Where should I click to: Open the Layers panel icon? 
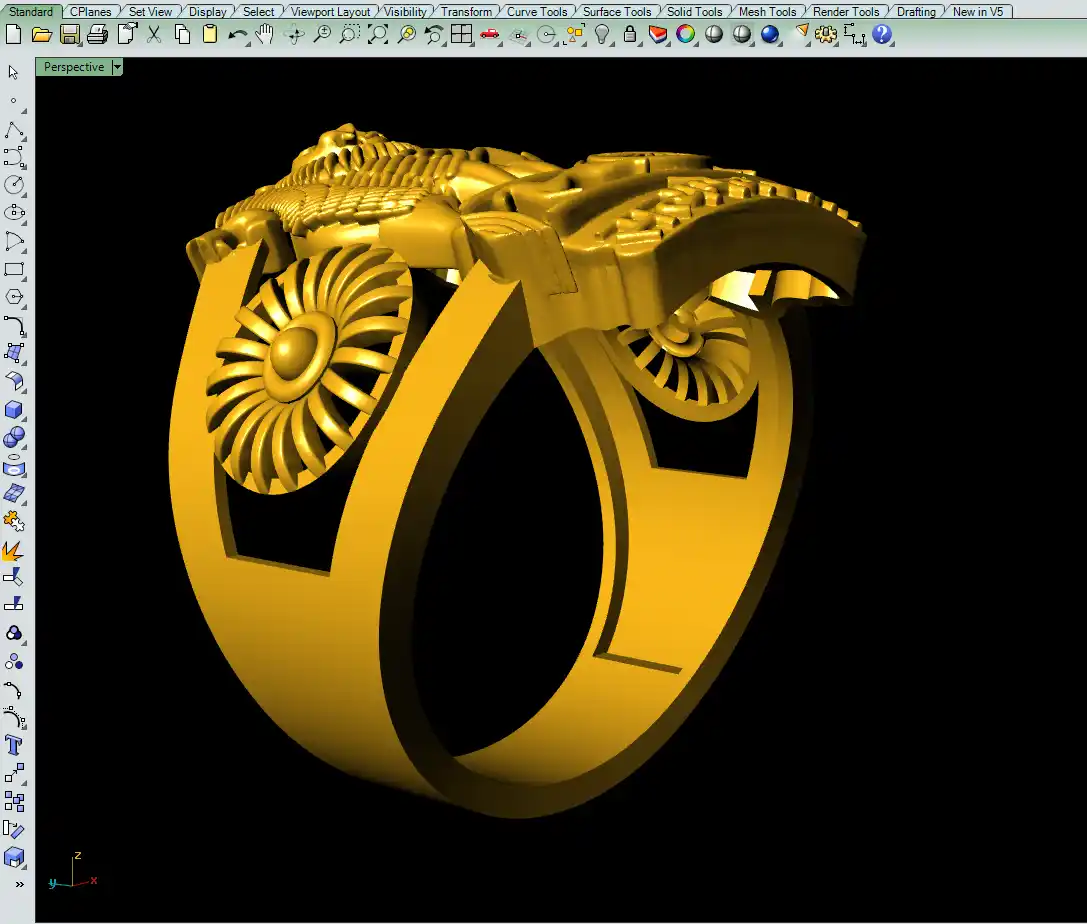tap(657, 35)
